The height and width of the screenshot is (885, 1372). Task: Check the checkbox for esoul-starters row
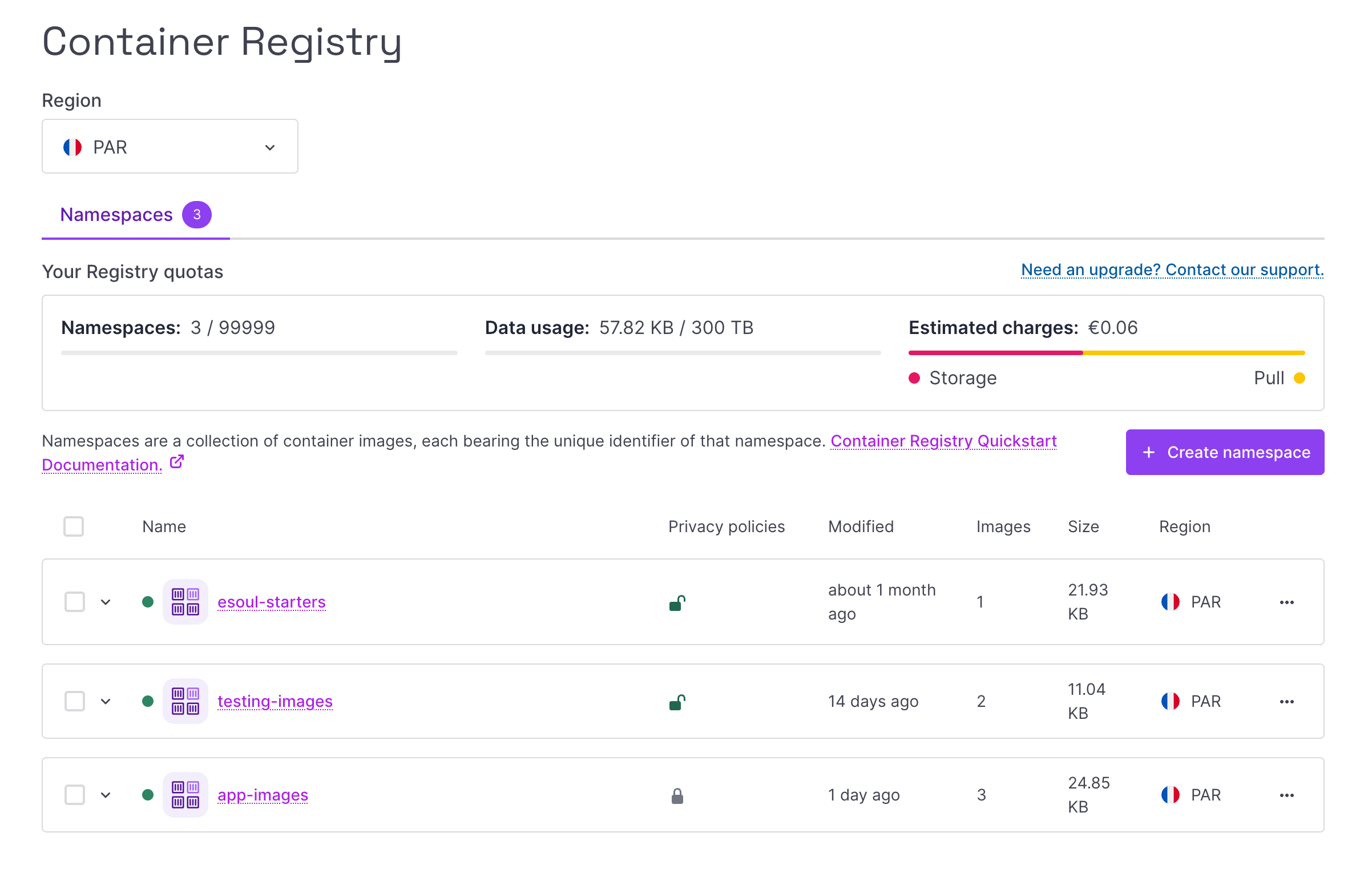74,601
